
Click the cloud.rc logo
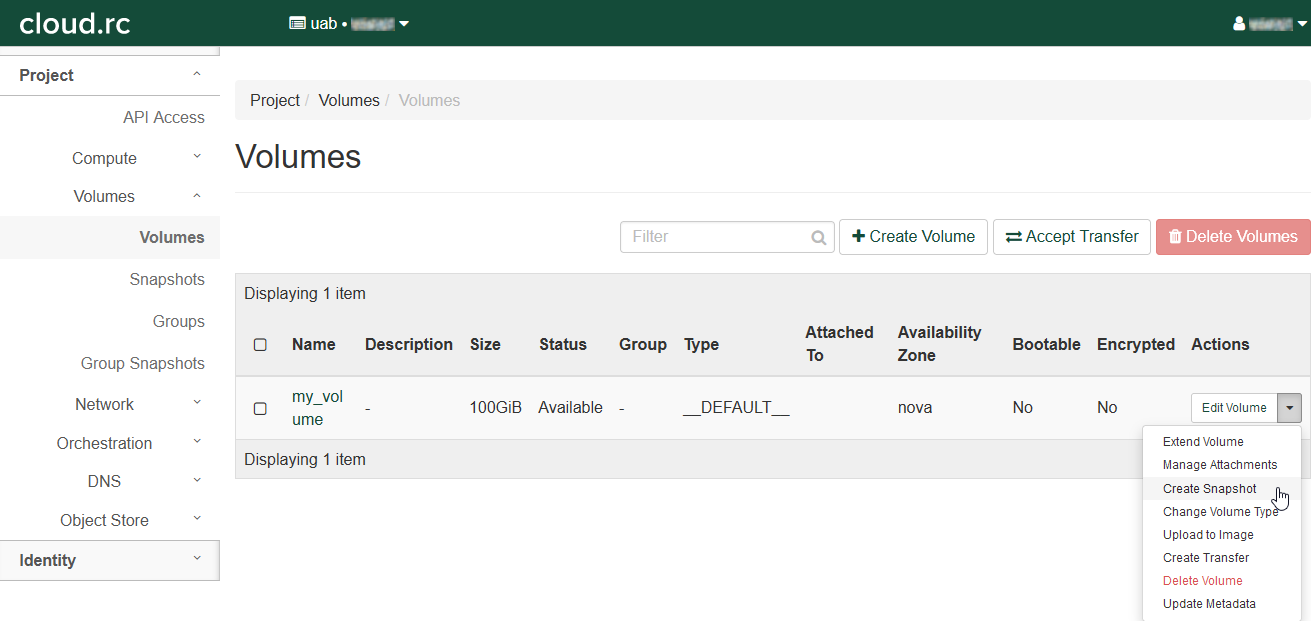pyautogui.click(x=75, y=23)
